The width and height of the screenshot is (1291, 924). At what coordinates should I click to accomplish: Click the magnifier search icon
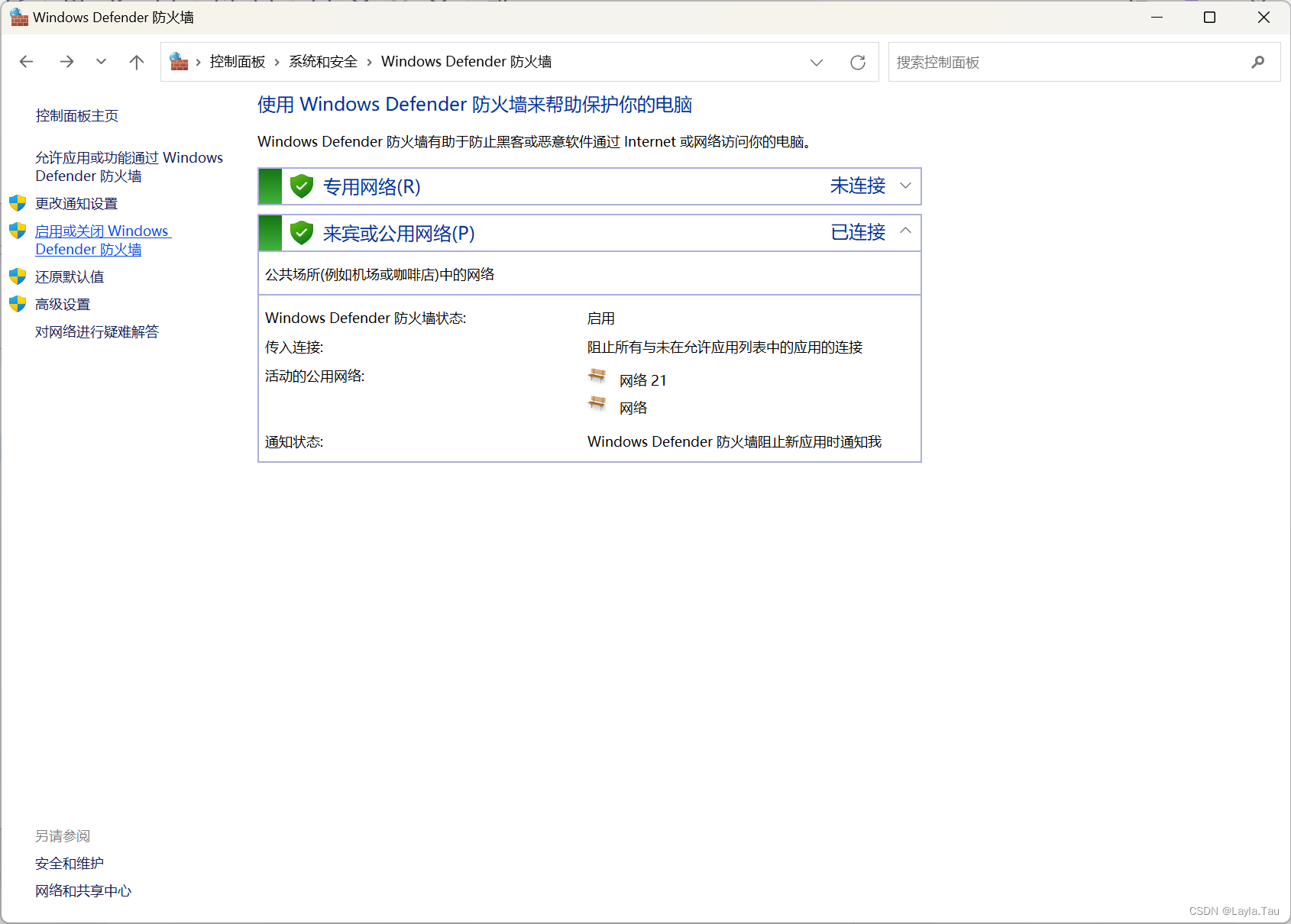(x=1257, y=62)
